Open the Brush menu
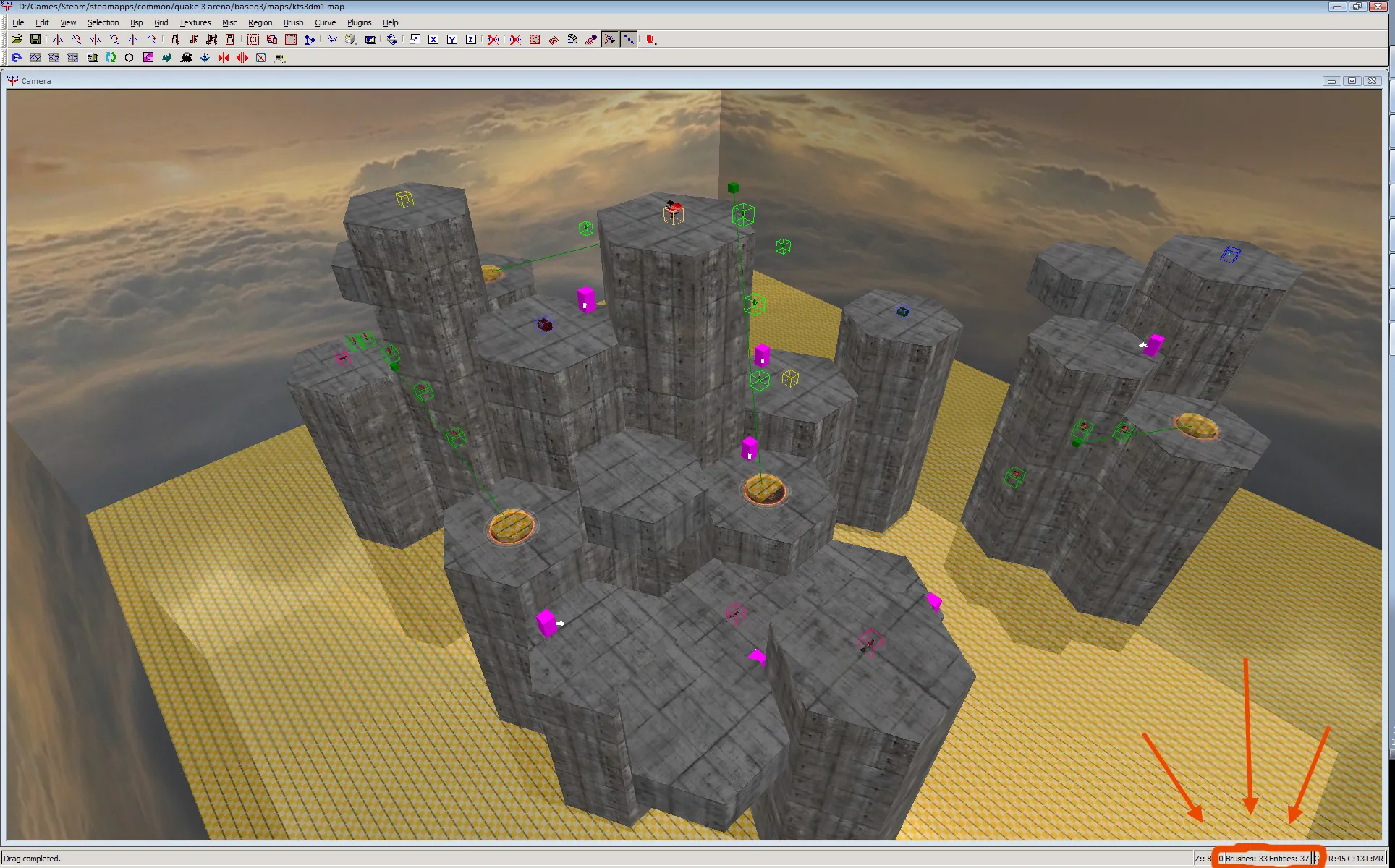This screenshot has width=1395, height=868. tap(294, 22)
